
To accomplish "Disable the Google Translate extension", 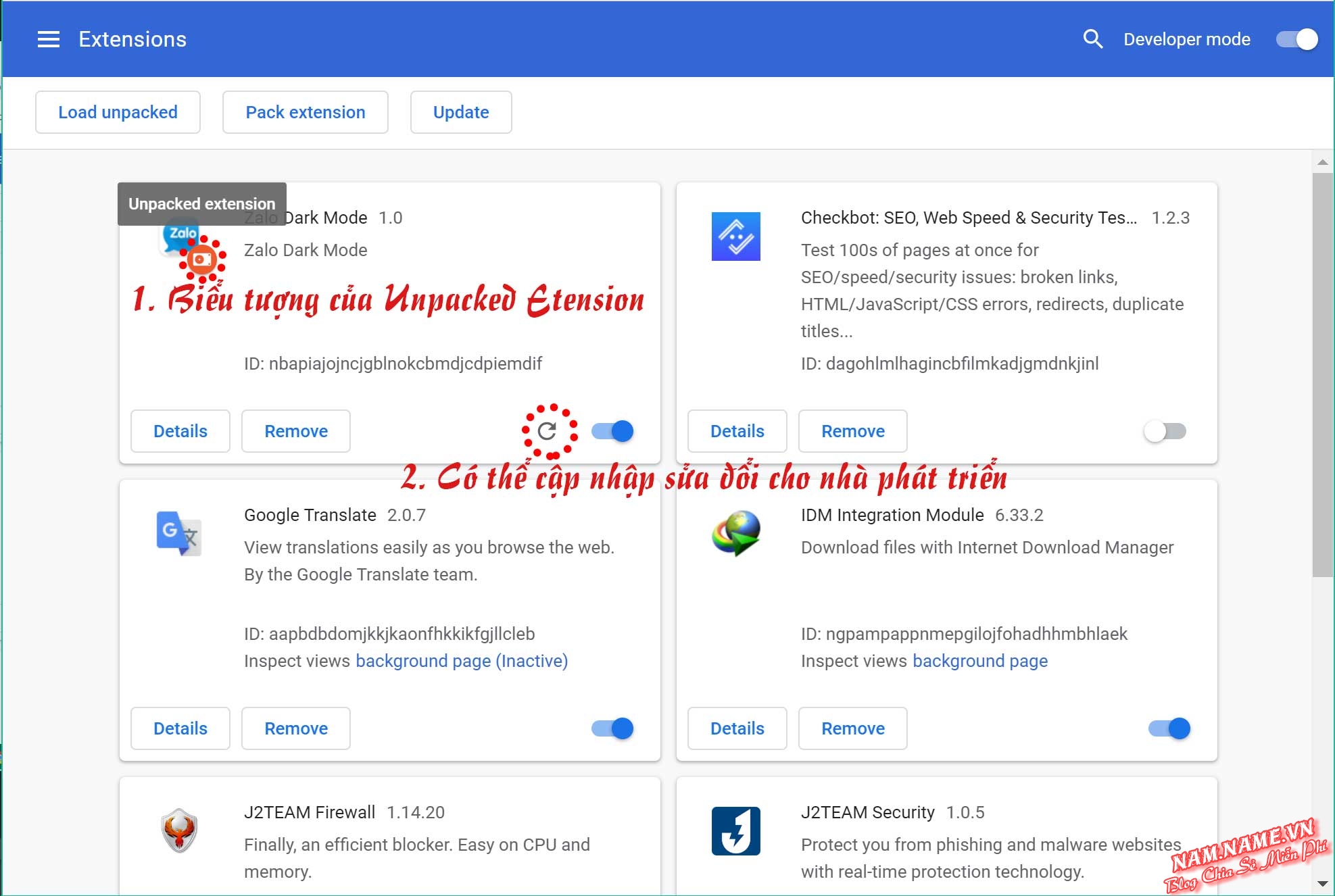I will click(x=612, y=728).
